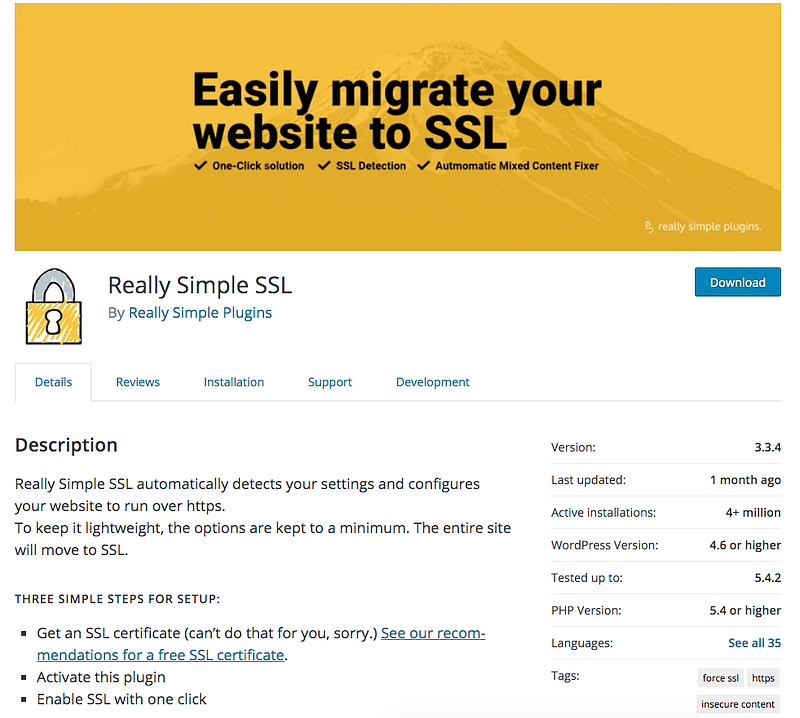Open the Really Simple Plugins author link
Image resolution: width=800 pixels, height=718 pixels.
tap(200, 312)
